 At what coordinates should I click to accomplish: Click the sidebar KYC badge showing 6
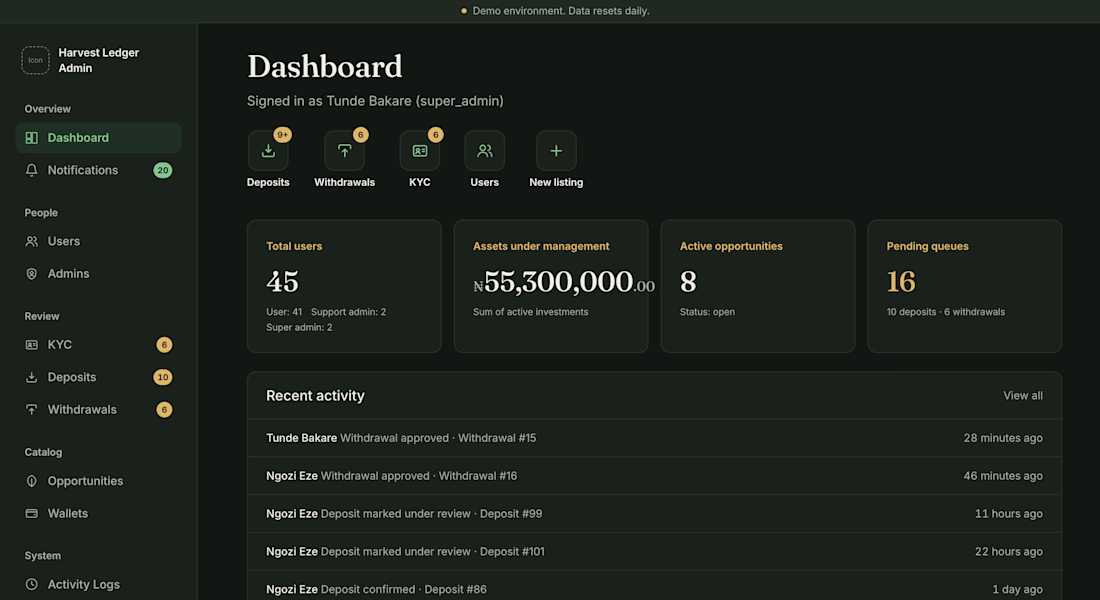click(x=164, y=345)
